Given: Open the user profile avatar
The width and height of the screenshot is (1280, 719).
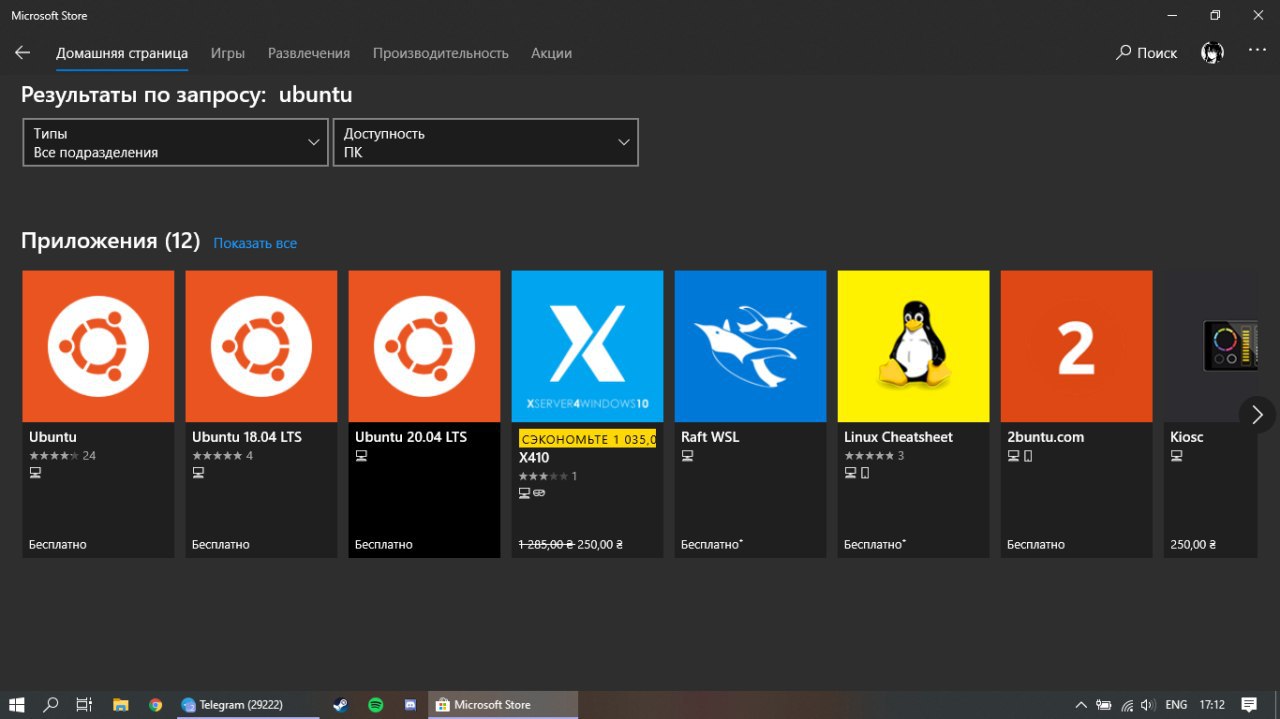Looking at the screenshot, I should (1212, 53).
